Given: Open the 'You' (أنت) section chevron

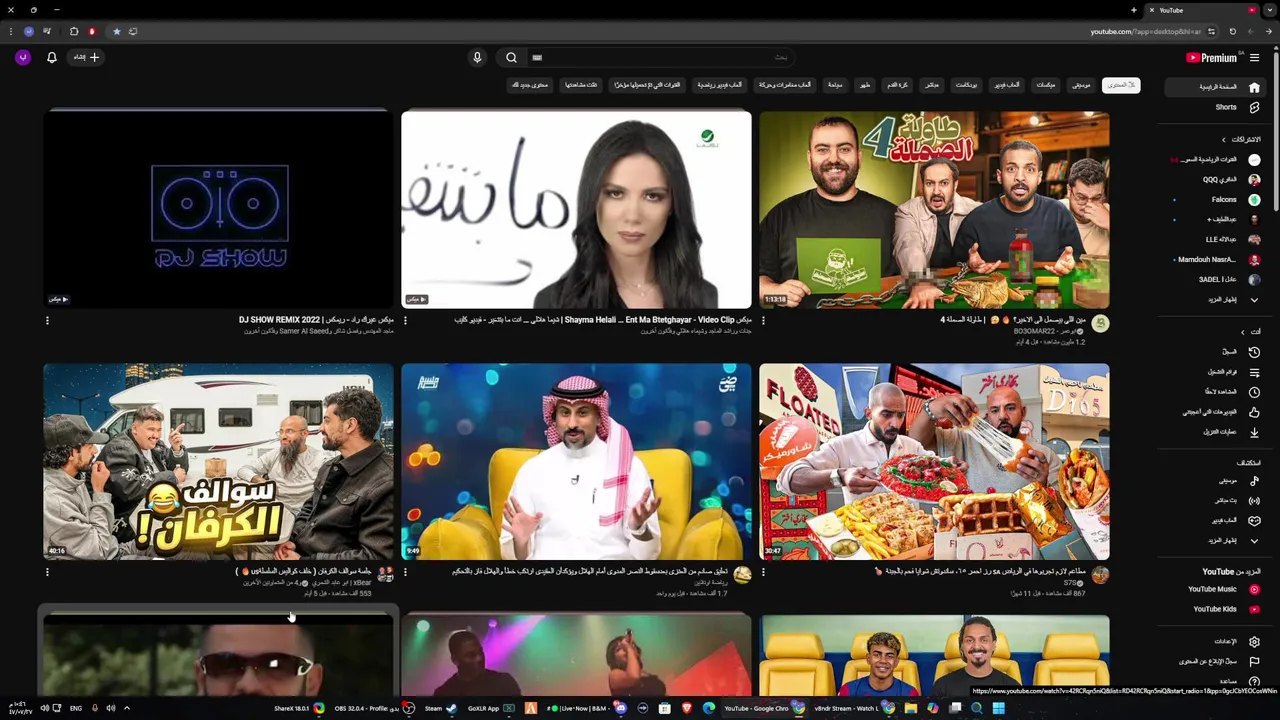Looking at the screenshot, I should (x=1243, y=332).
